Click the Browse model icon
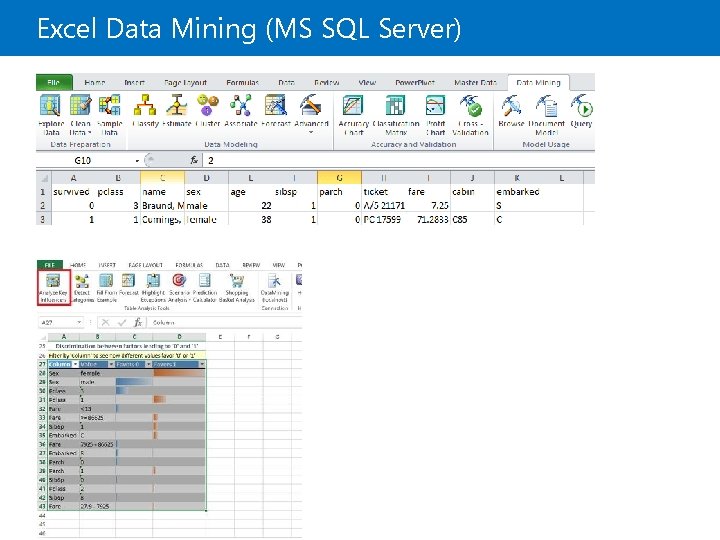The width and height of the screenshot is (720, 540). [x=511, y=111]
